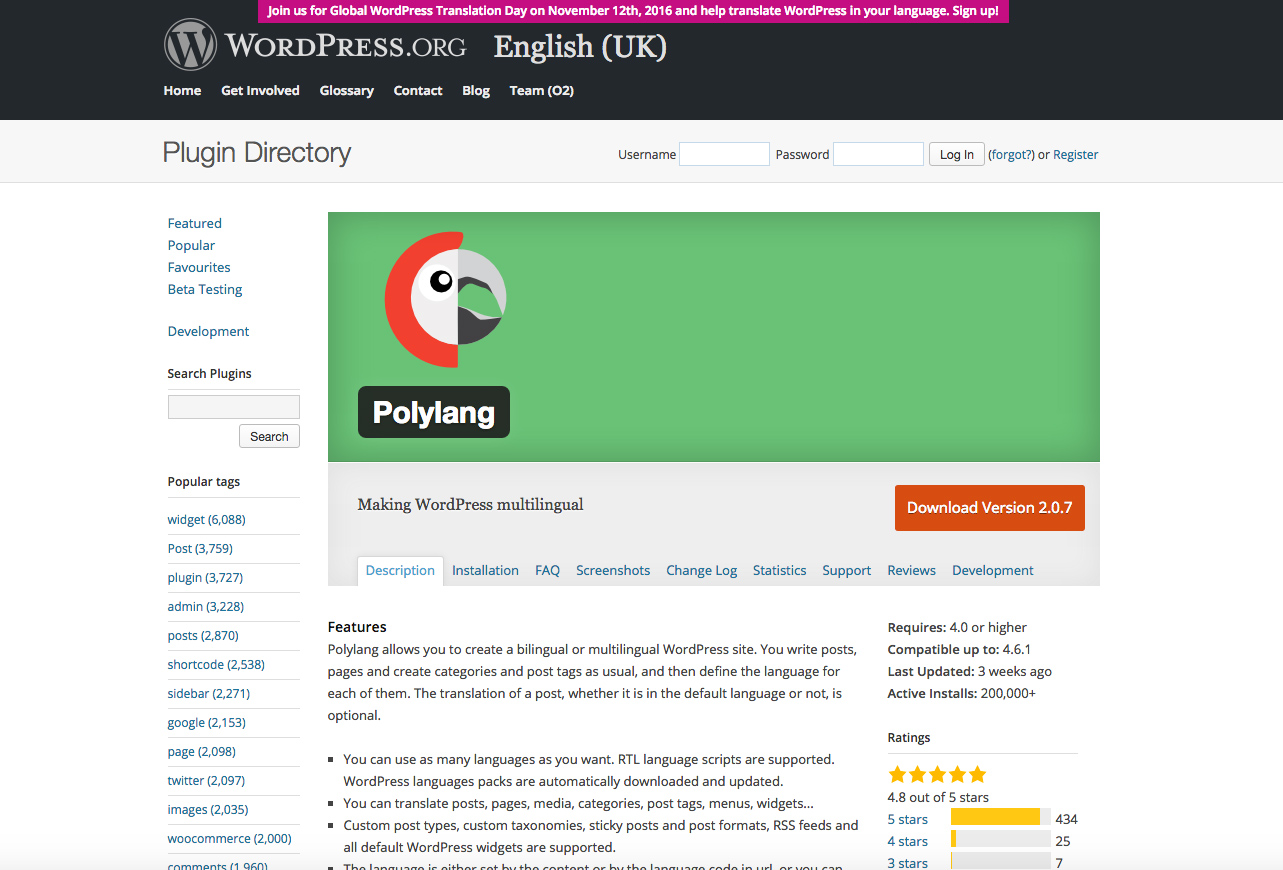This screenshot has height=870, width=1283.
Task: Open the Contact navigation item
Action: coord(418,90)
